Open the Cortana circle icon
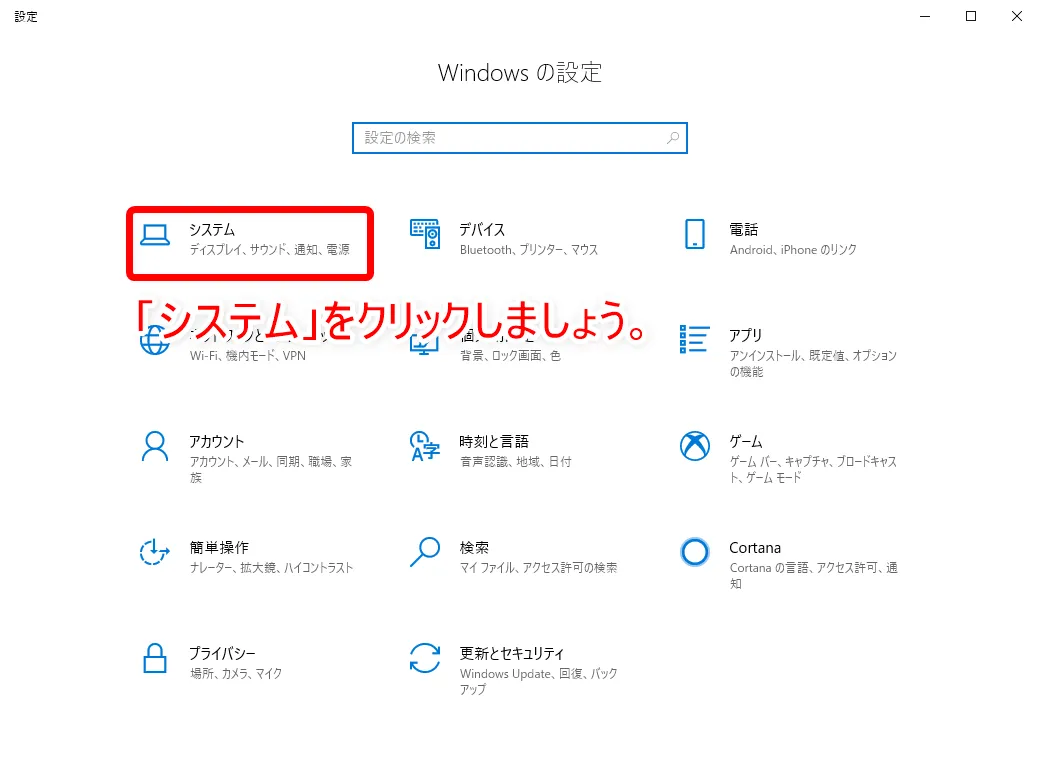1040x764 pixels. [694, 552]
